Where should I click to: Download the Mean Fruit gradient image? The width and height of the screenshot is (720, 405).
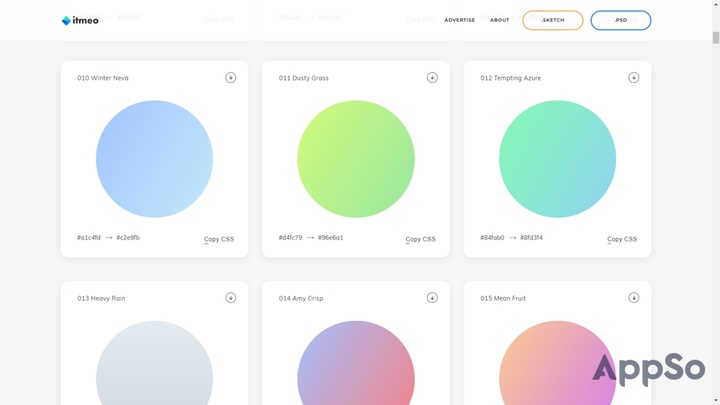[x=633, y=298]
